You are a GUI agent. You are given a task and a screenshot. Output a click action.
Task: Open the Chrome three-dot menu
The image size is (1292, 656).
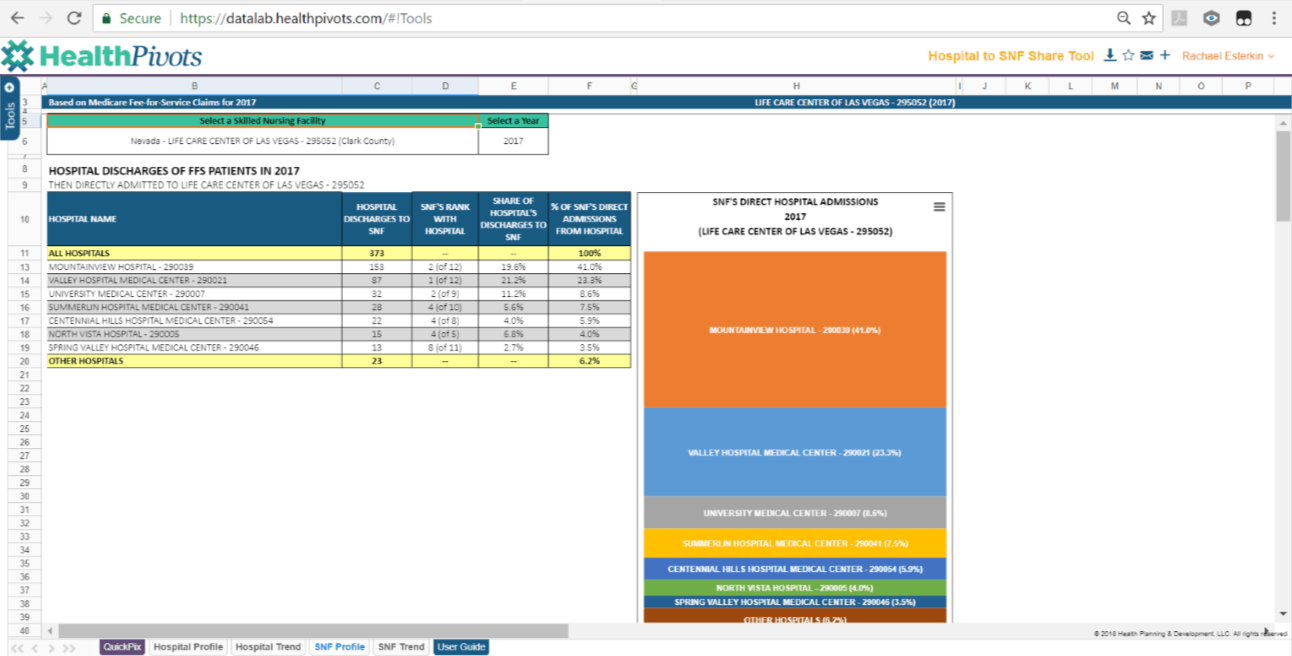coord(1274,18)
